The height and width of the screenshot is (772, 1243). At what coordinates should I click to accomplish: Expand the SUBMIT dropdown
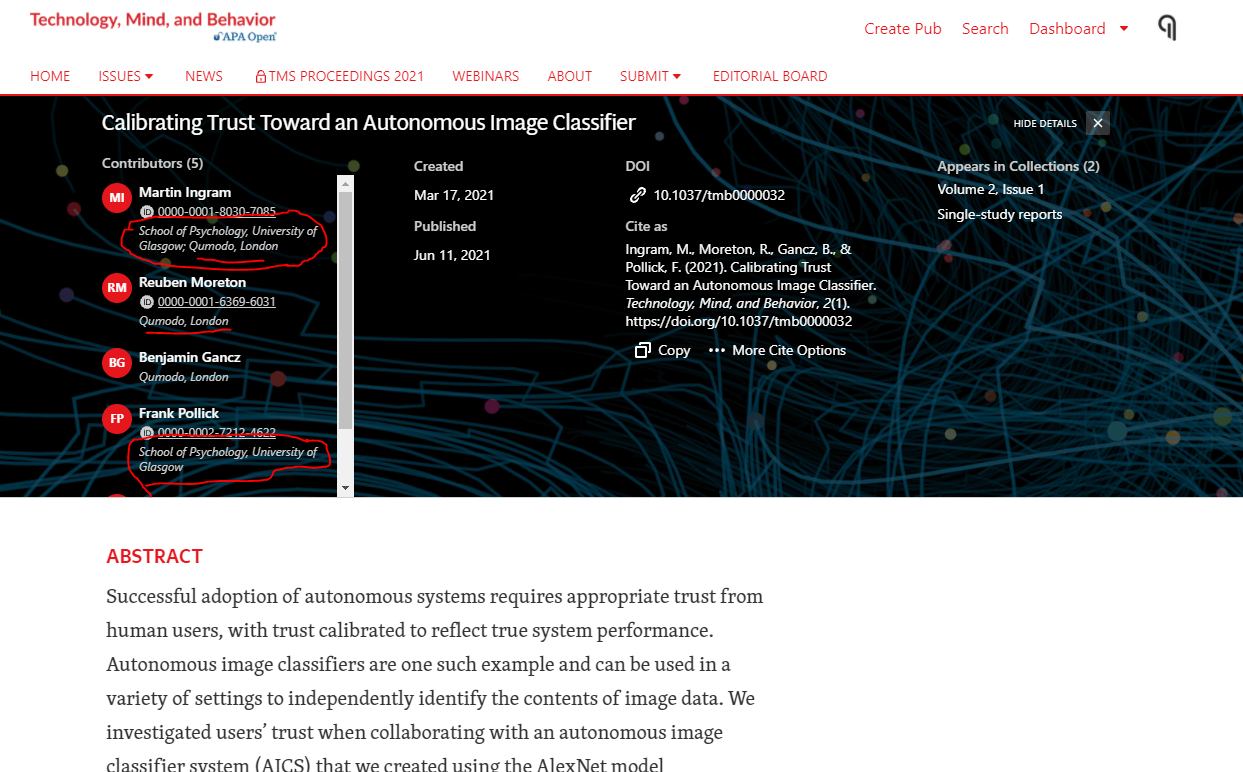click(650, 75)
